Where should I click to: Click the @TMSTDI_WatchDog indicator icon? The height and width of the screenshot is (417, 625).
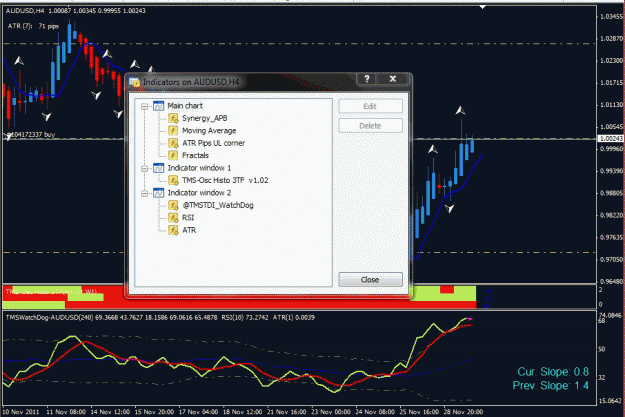[173, 205]
